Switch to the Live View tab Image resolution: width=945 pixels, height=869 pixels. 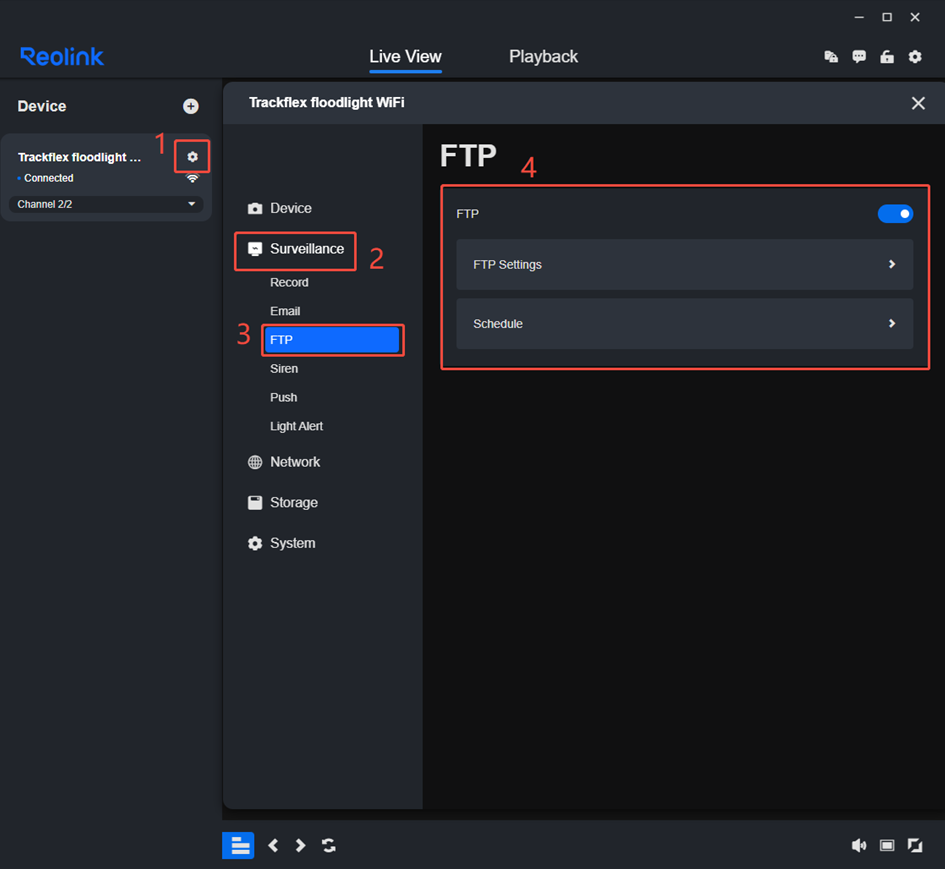pos(405,57)
